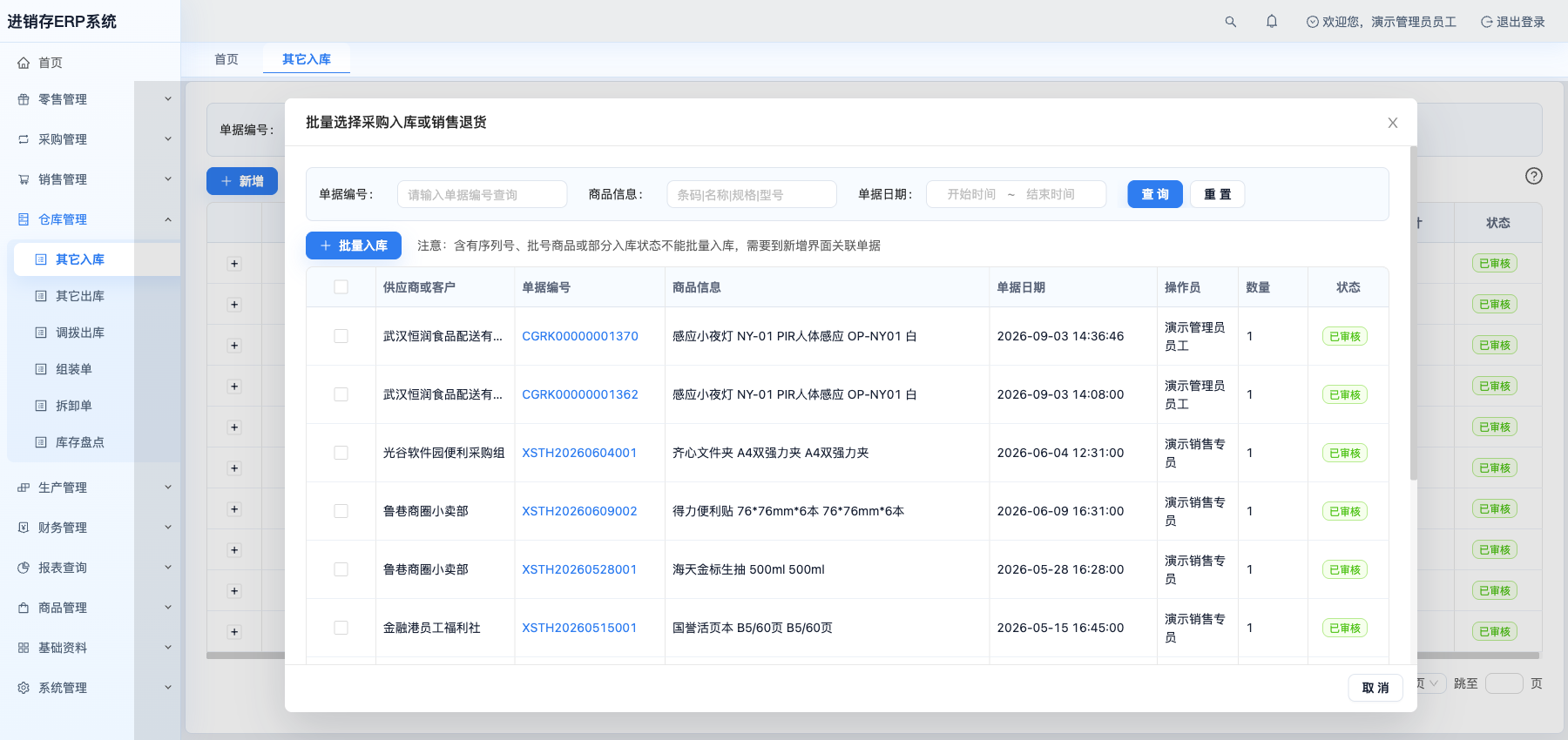Open document link XSTH20260609002

(x=579, y=511)
